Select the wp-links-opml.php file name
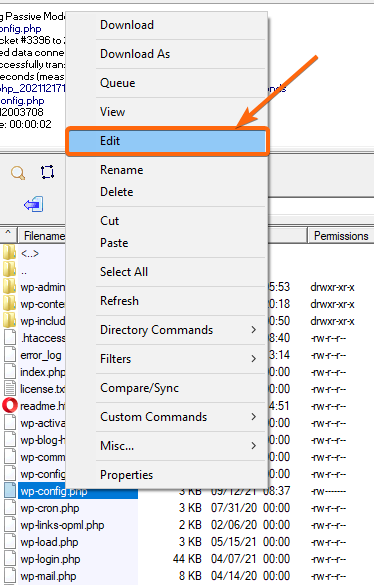Screen dimensions: 374x585 click(62, 525)
